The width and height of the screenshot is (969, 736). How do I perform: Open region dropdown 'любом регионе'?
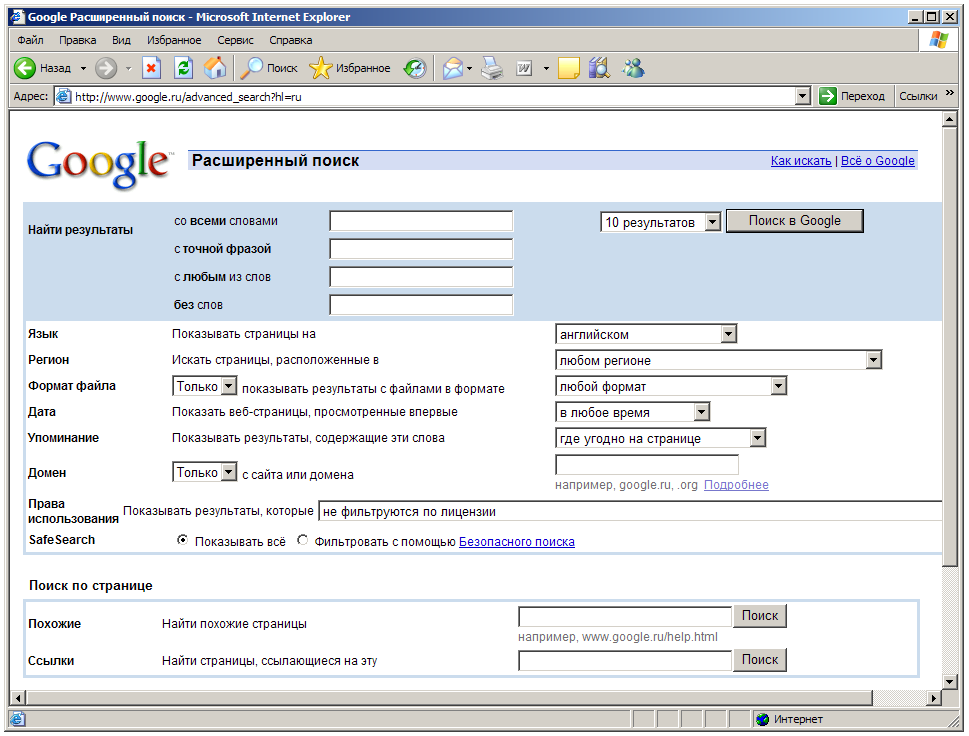click(718, 360)
